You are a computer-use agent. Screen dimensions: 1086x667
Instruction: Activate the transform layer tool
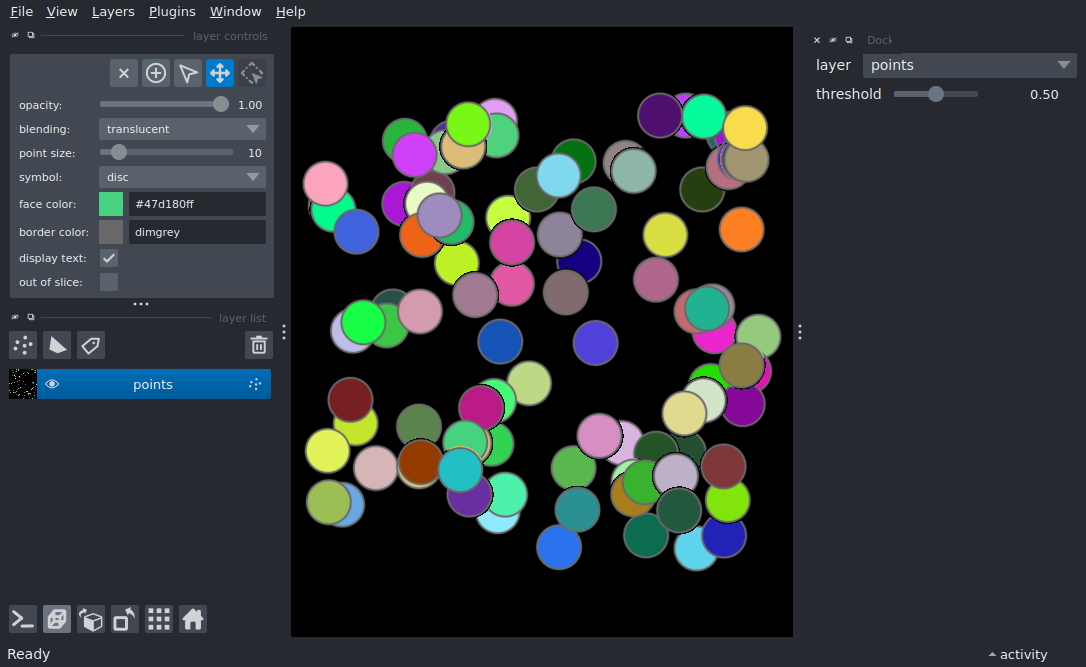click(x=252, y=73)
